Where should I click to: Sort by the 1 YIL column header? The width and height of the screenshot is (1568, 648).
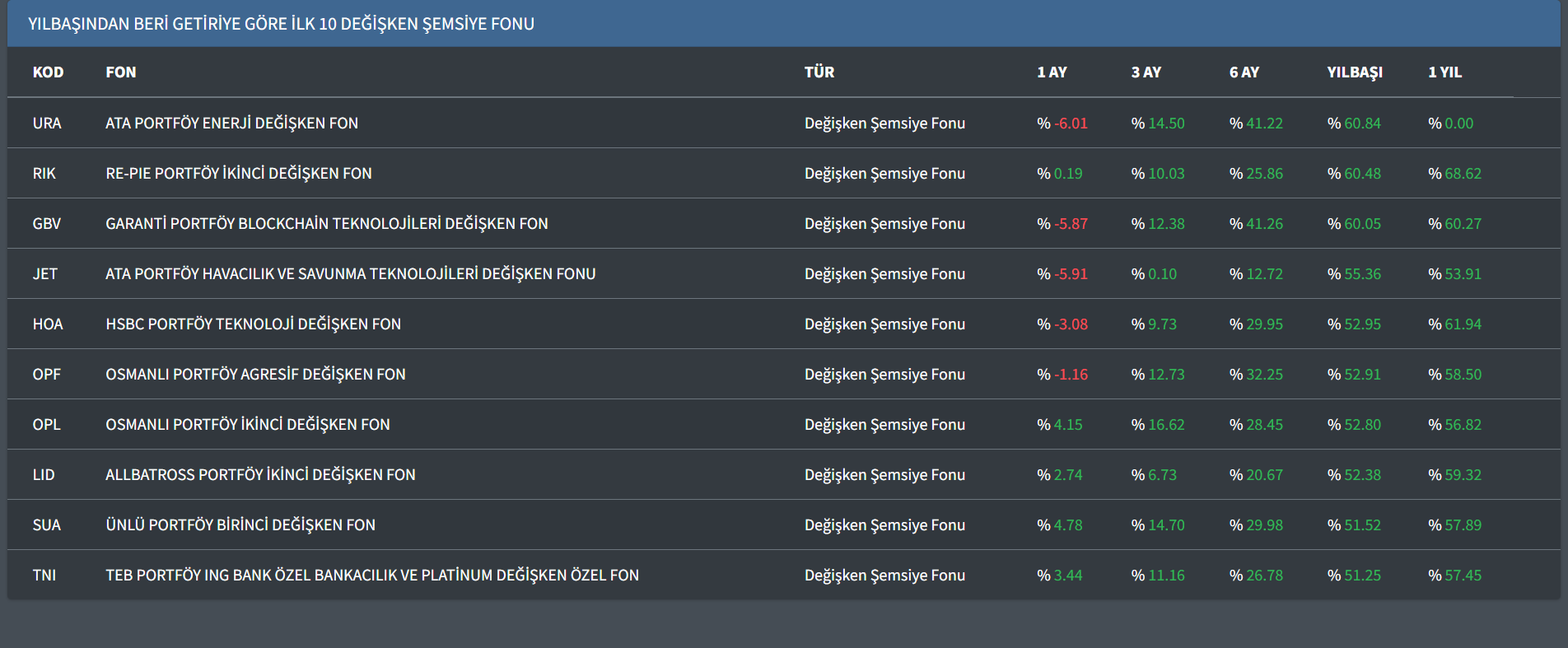pyautogui.click(x=1444, y=72)
